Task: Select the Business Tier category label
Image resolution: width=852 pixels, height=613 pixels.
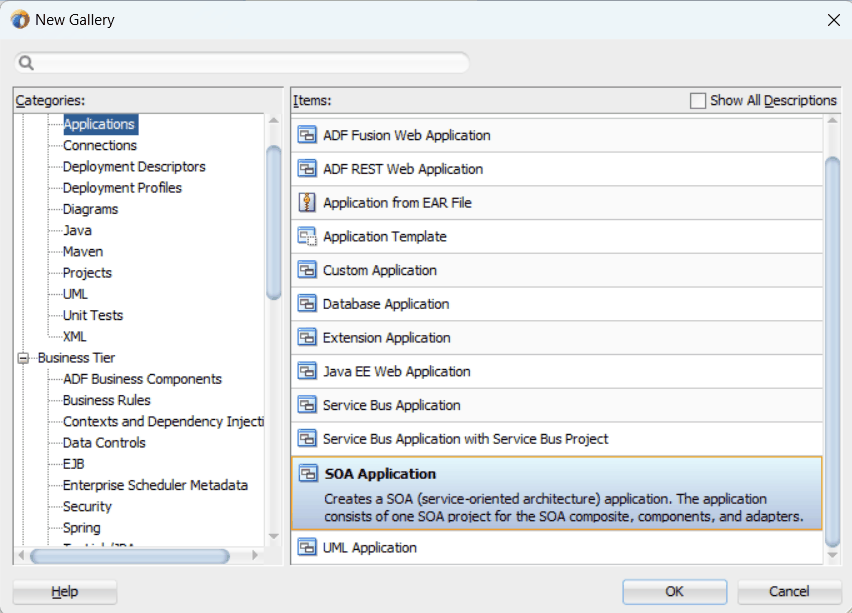Action: (x=77, y=358)
